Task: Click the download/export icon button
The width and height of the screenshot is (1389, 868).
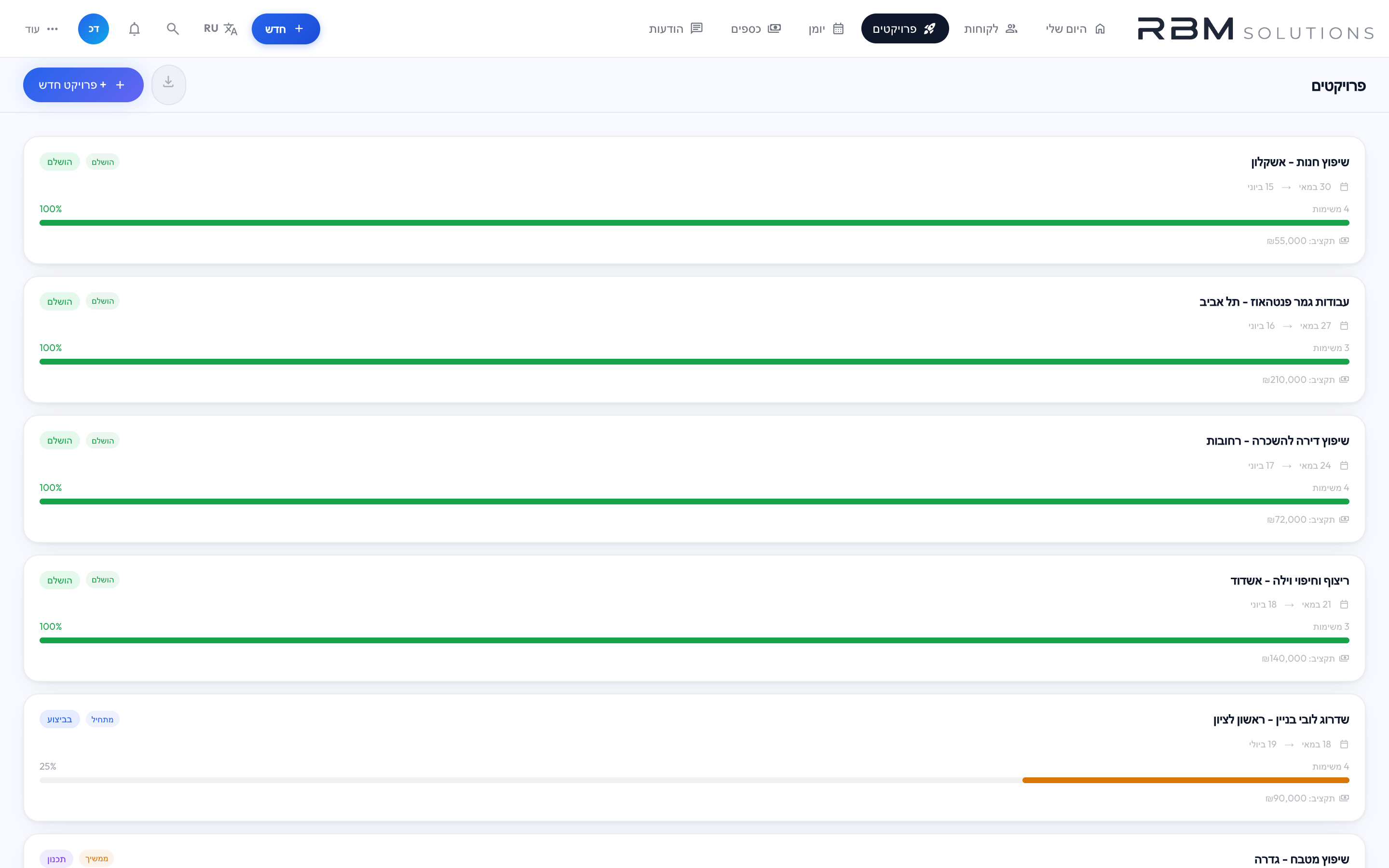Action: point(168,84)
